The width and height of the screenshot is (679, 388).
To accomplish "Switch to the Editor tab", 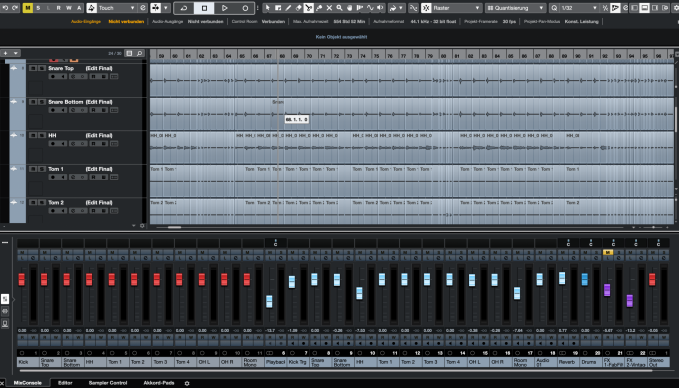I will pyautogui.click(x=65, y=383).
